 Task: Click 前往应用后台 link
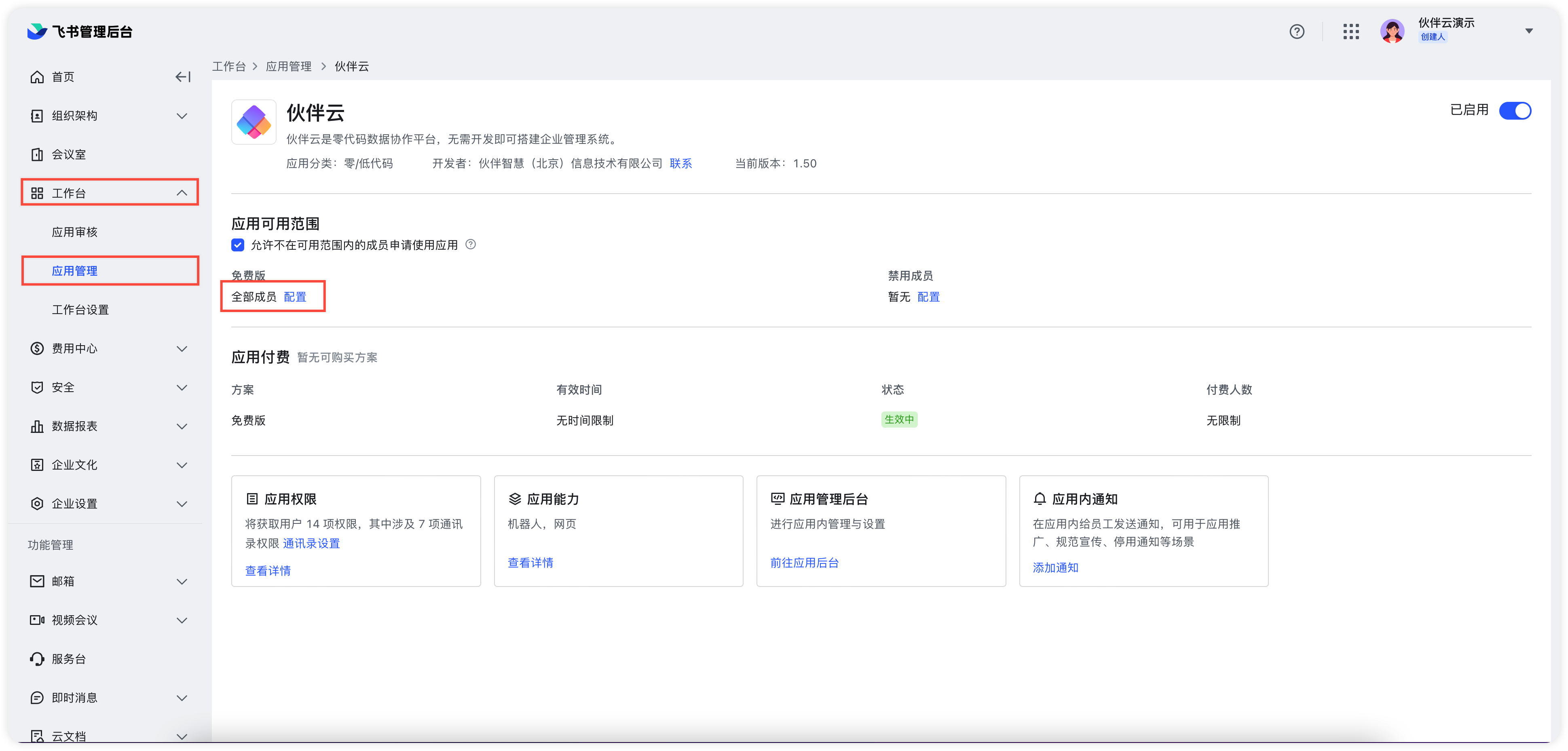pyautogui.click(x=804, y=563)
